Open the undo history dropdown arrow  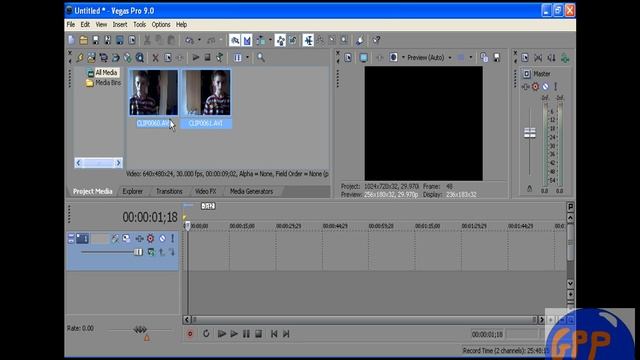click(199, 40)
